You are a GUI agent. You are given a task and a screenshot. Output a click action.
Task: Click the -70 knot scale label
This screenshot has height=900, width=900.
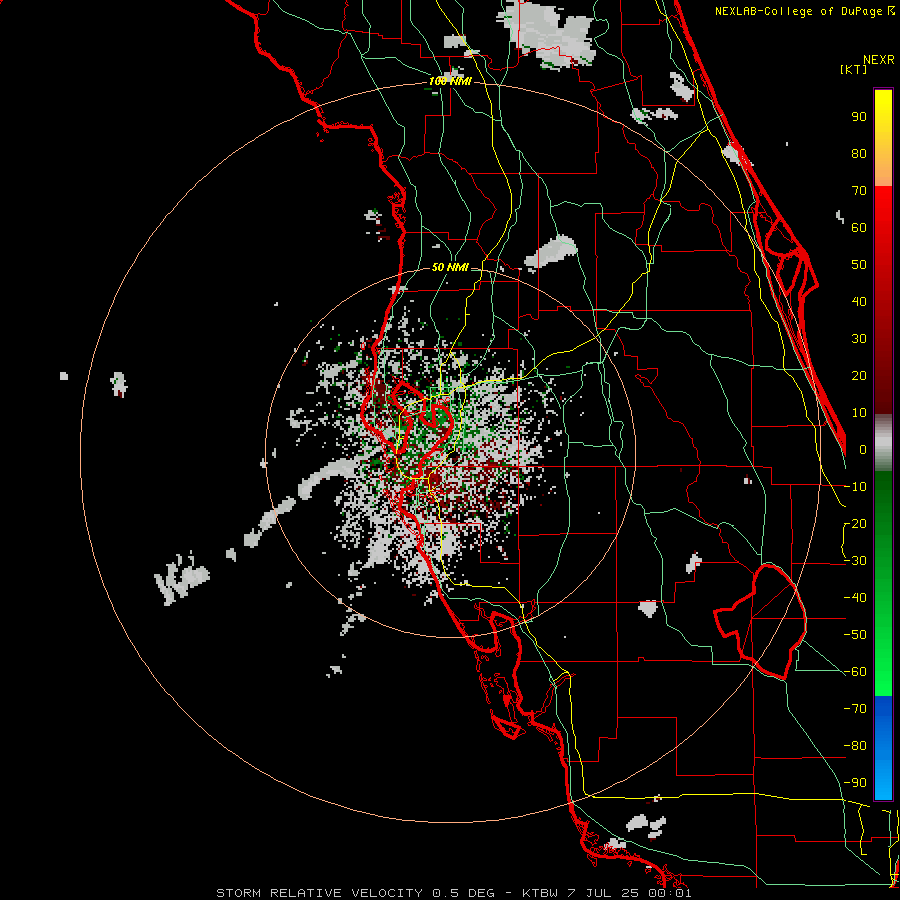pos(855,709)
